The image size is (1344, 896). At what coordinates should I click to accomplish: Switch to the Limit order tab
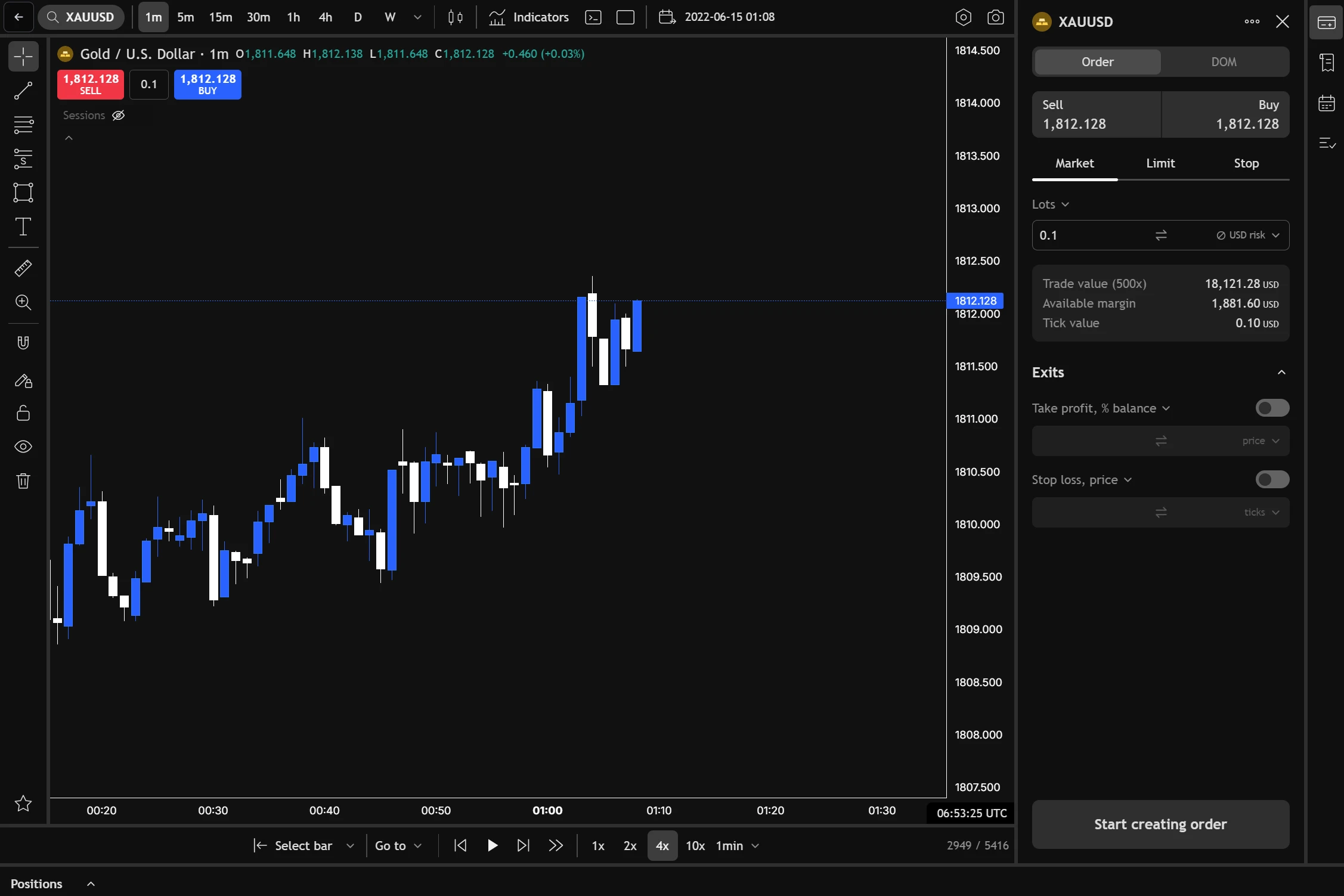click(1160, 163)
